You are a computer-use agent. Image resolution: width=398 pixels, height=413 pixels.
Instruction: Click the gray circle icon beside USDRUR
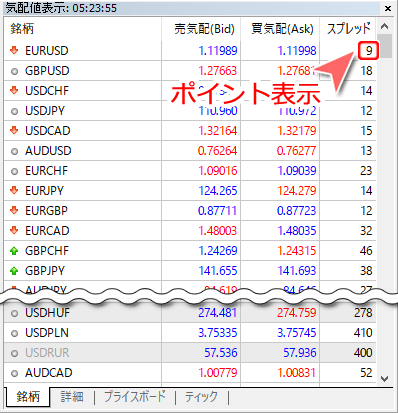14,353
